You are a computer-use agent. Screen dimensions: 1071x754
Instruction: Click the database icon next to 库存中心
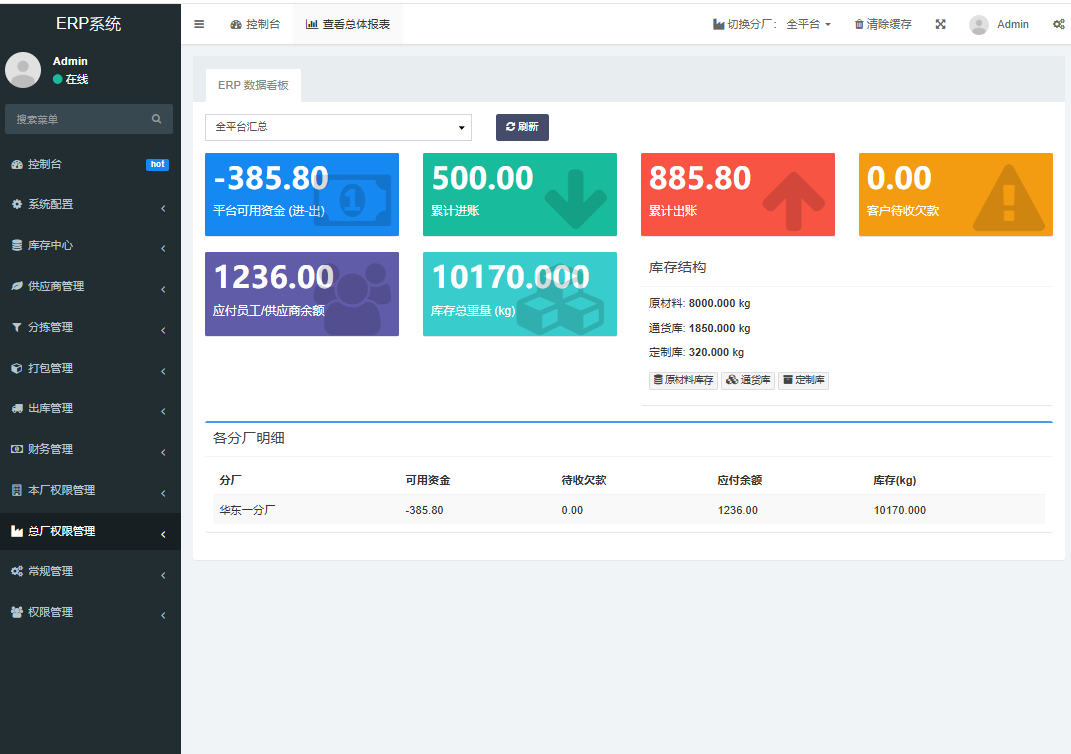pos(17,245)
